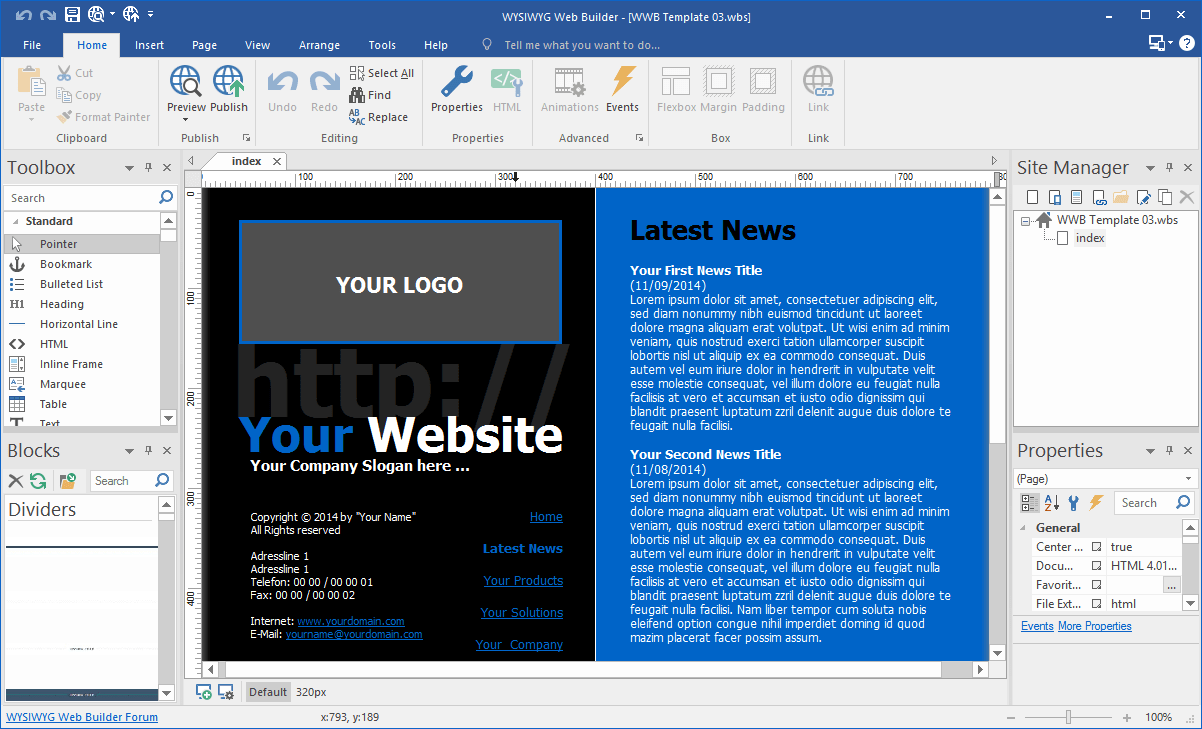Click the open folder icon in Site Manager
This screenshot has height=729, width=1202.
click(1120, 197)
